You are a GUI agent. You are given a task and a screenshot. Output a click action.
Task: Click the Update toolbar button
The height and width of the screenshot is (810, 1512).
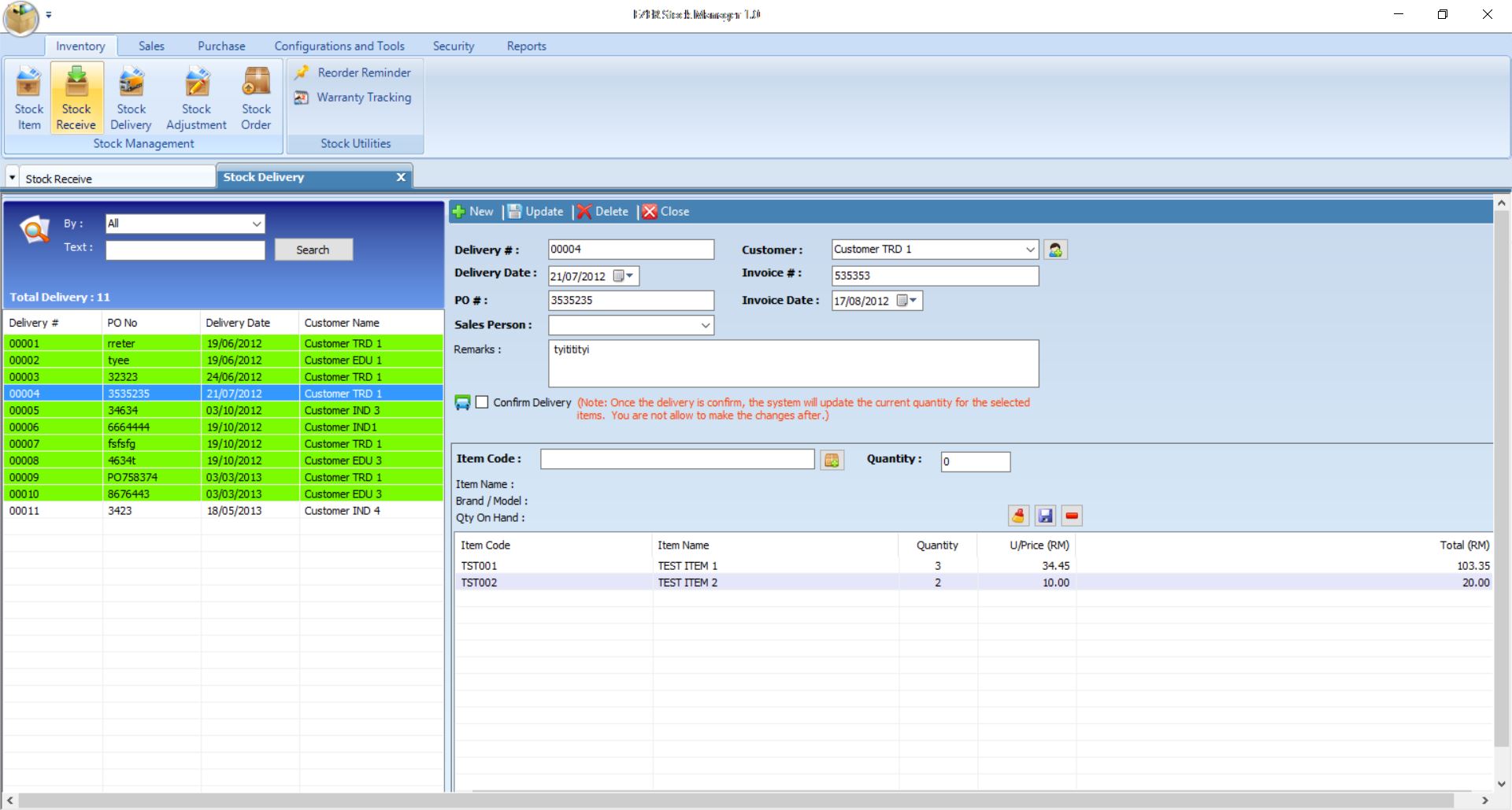tap(535, 212)
